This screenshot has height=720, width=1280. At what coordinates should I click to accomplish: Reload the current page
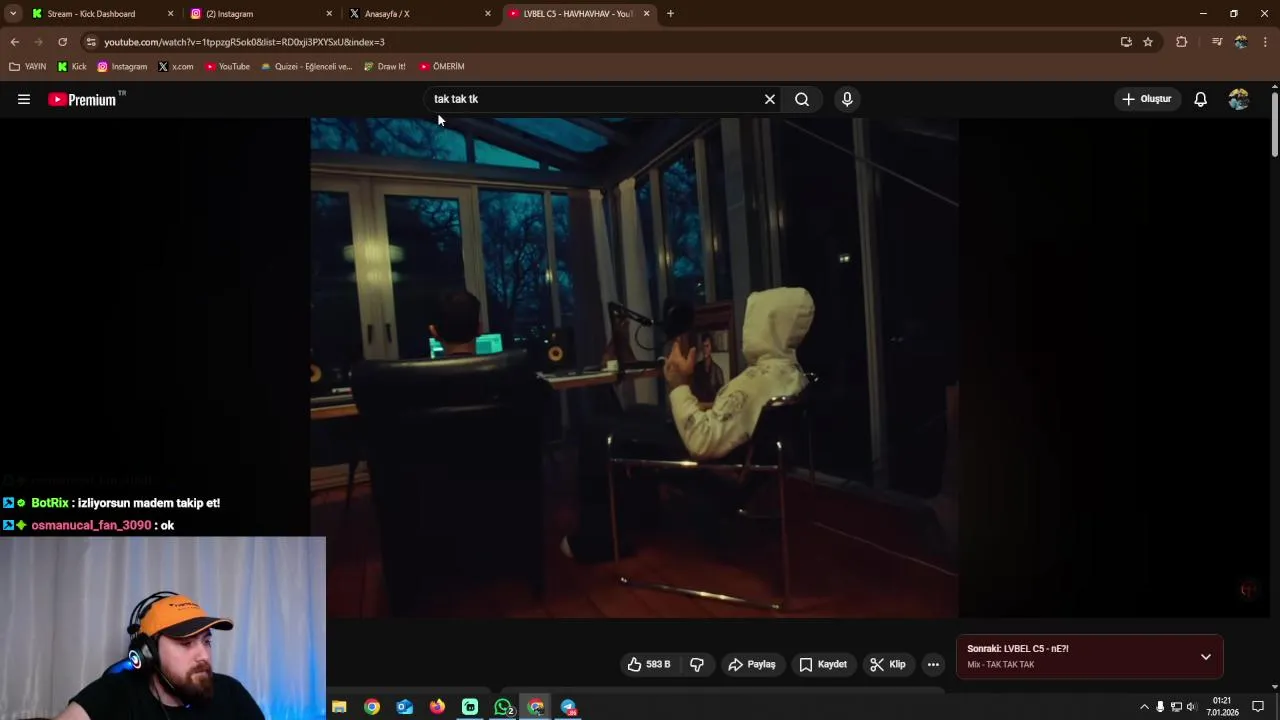[x=62, y=42]
